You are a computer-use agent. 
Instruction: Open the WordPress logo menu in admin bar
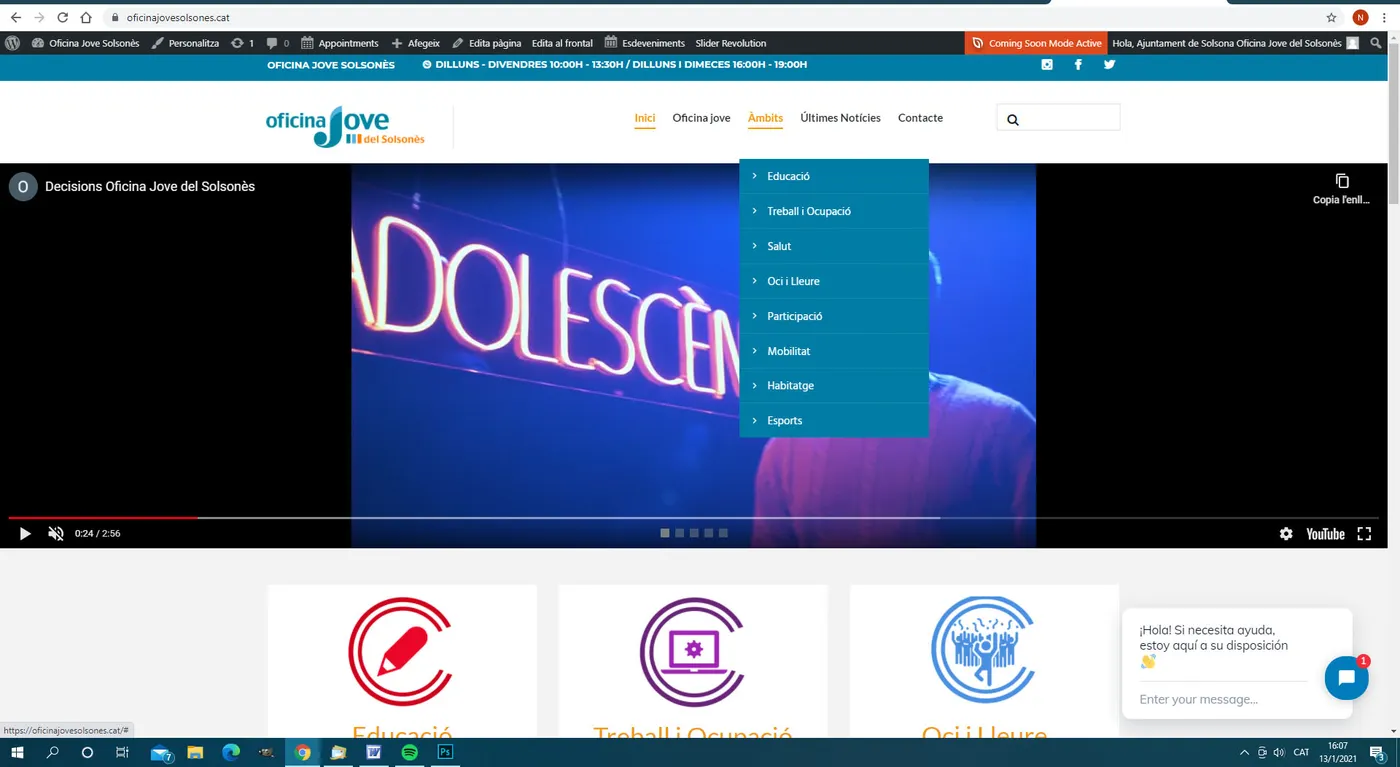tap(13, 43)
